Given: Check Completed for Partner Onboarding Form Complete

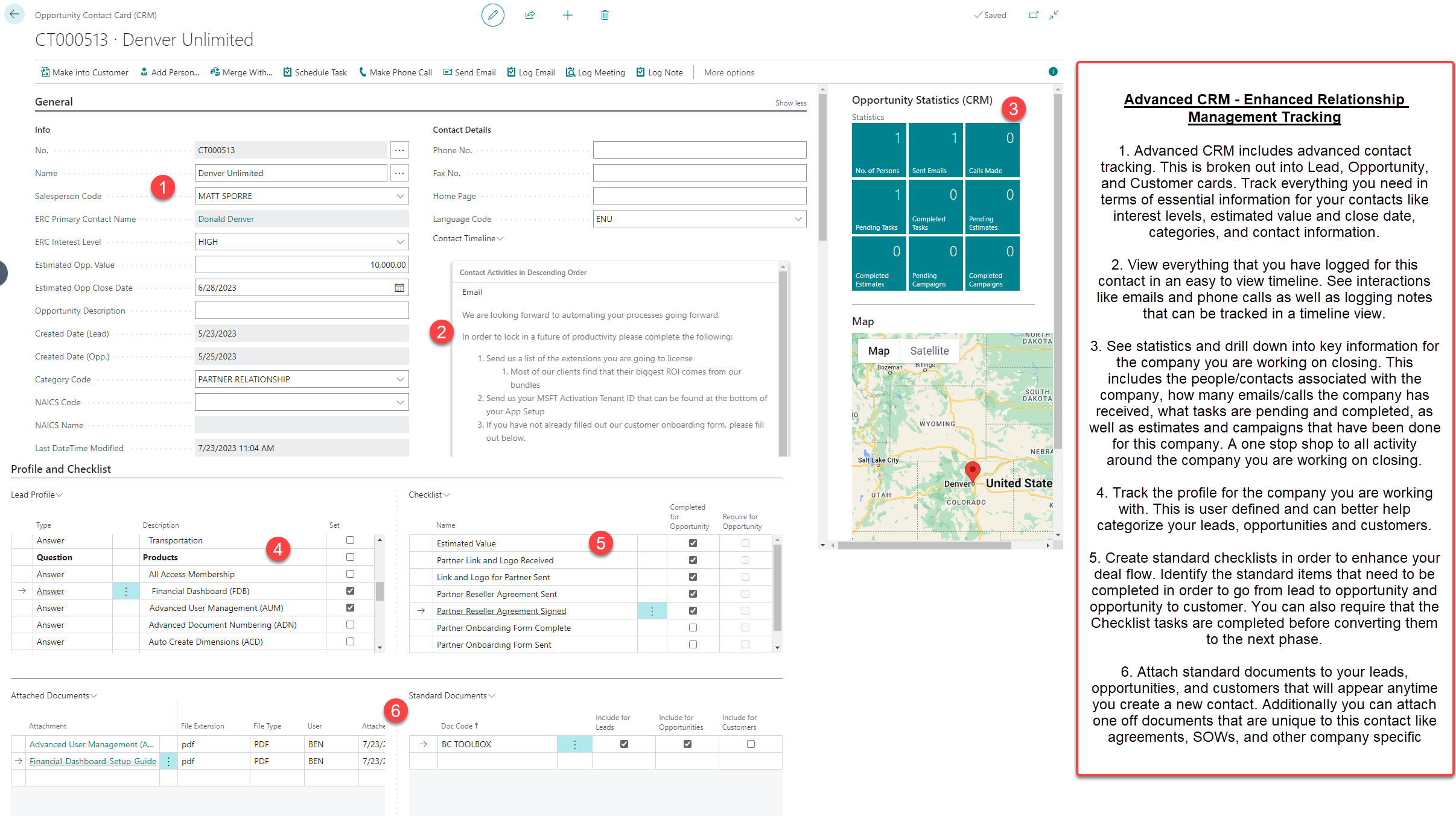Looking at the screenshot, I should point(693,628).
